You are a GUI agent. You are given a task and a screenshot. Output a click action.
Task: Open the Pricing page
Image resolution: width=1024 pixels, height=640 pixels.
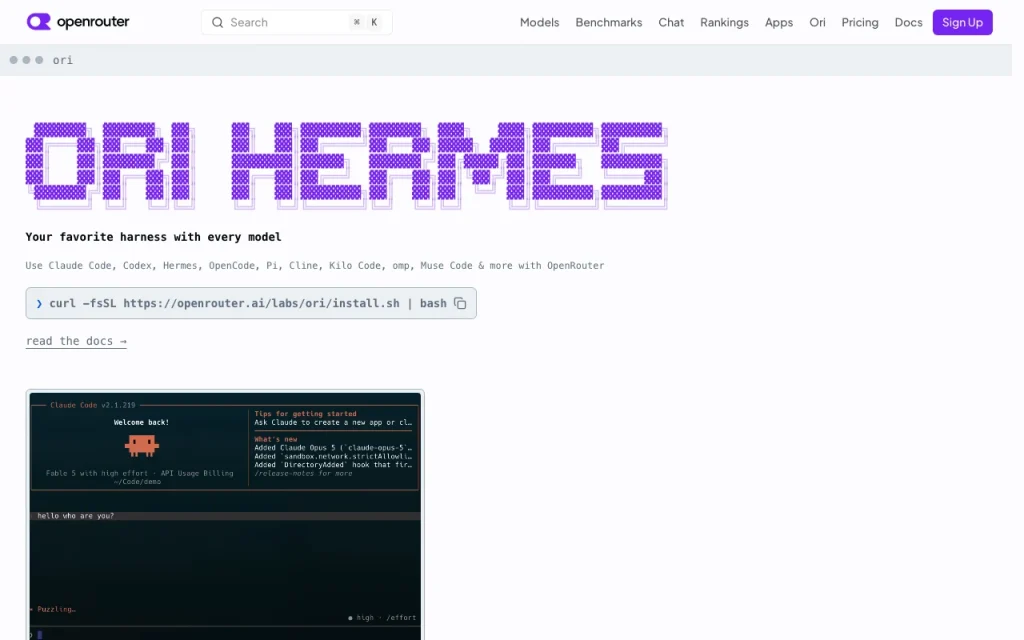point(860,22)
